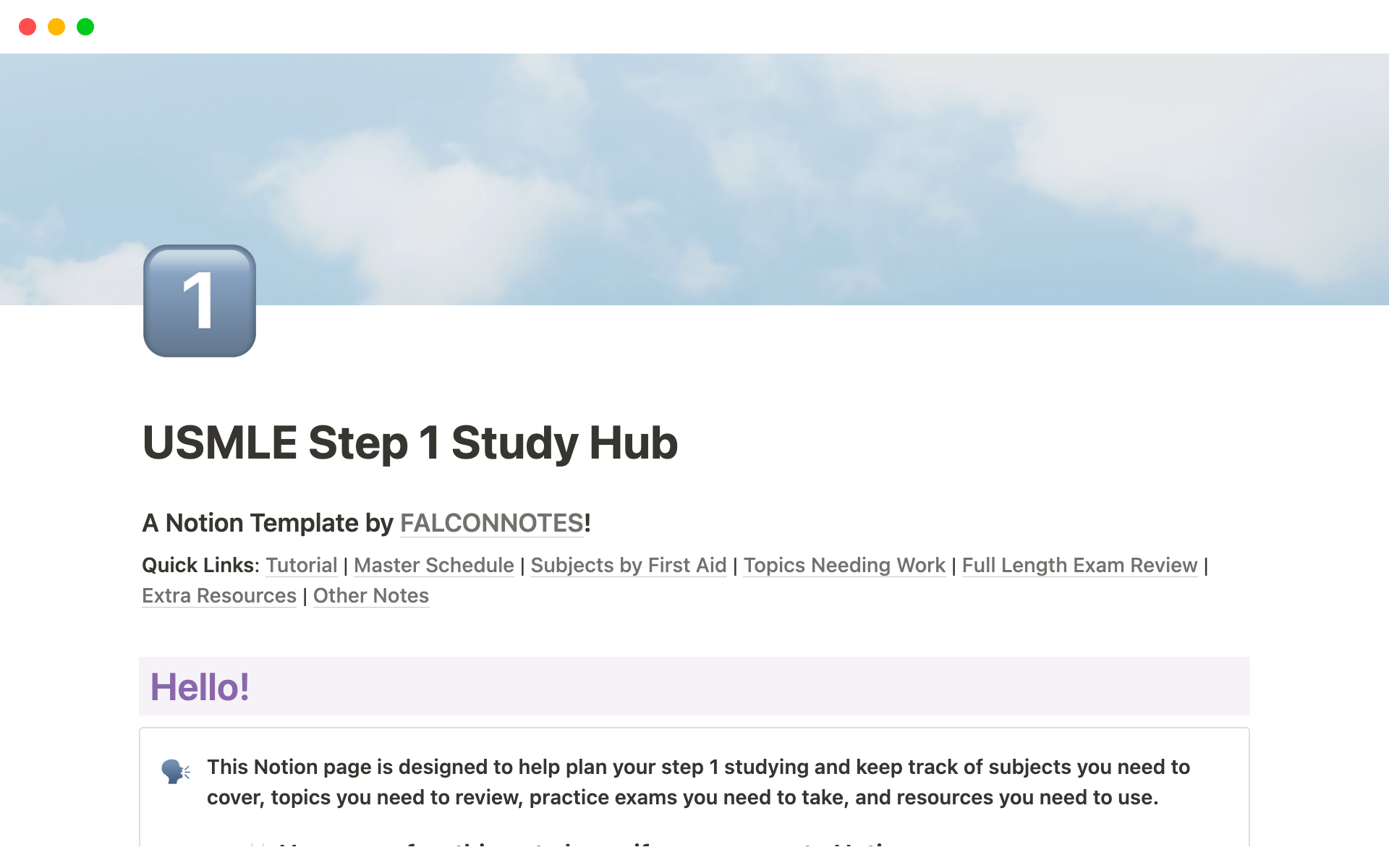The height and width of the screenshot is (868, 1389).
Task: Navigate to Extra Resources section
Action: click(218, 595)
